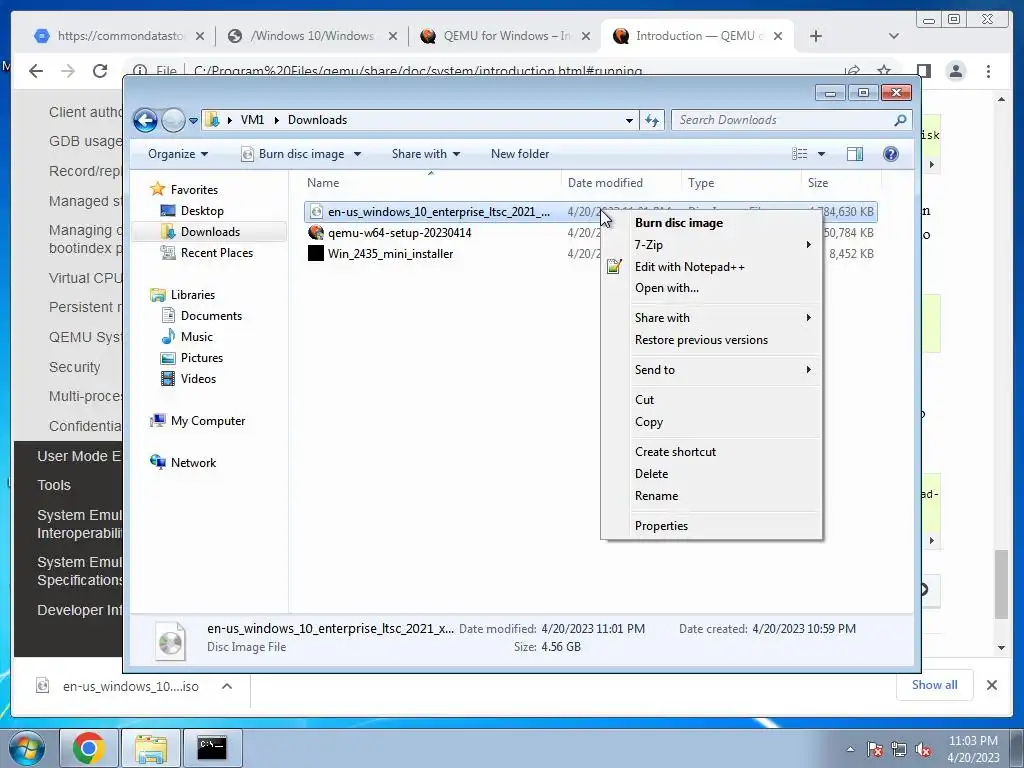The image size is (1024, 768).
Task: Open Recent Places in sidebar
Action: 207,253
